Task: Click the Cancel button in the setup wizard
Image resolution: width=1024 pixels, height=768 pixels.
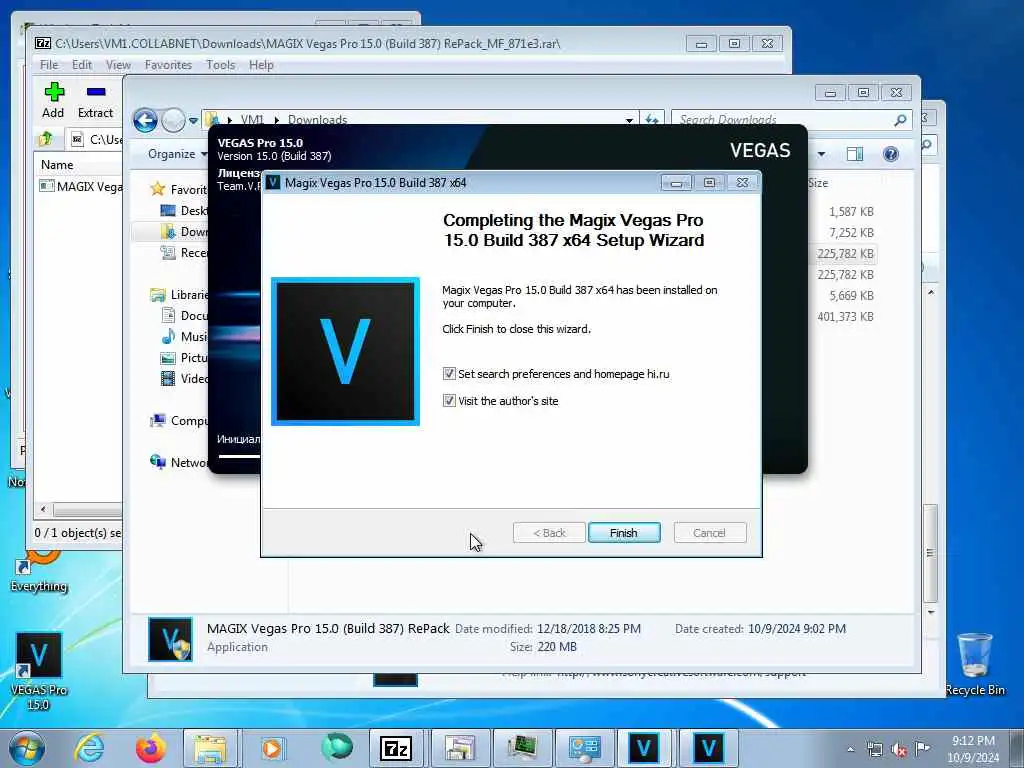Action: [x=709, y=533]
